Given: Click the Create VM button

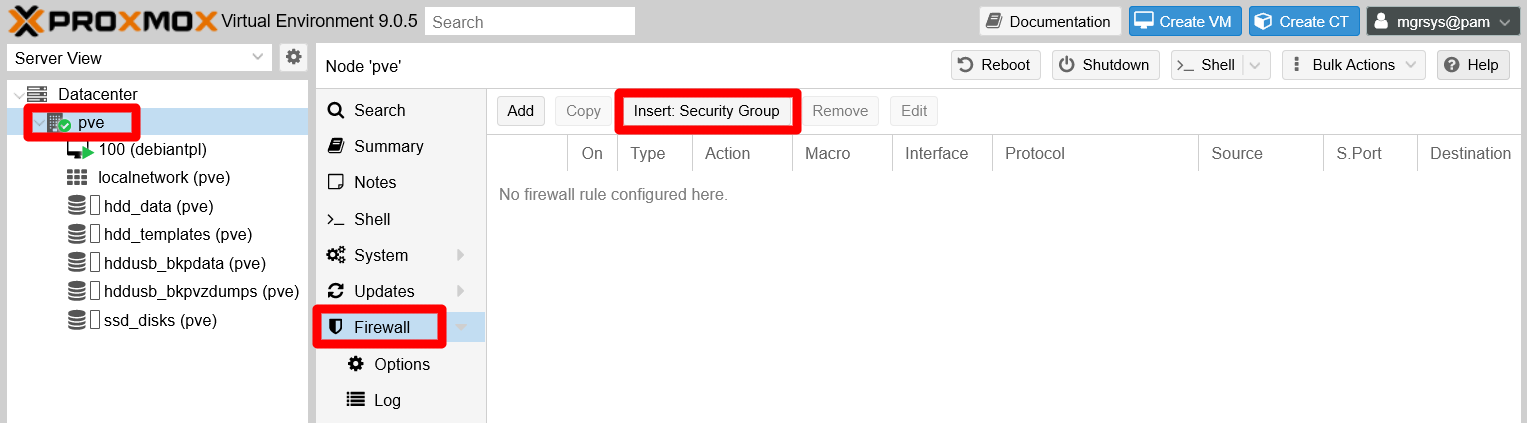Looking at the screenshot, I should [1186, 21].
